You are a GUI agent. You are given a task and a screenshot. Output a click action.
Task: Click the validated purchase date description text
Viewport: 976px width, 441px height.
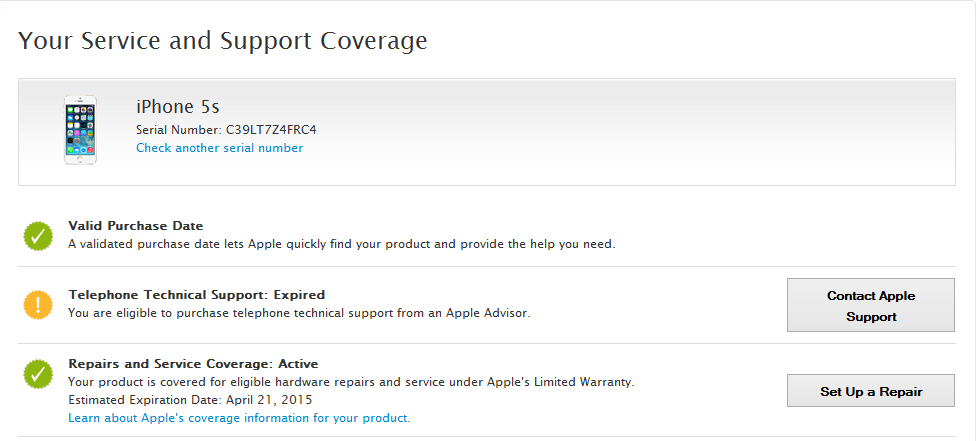coord(342,244)
